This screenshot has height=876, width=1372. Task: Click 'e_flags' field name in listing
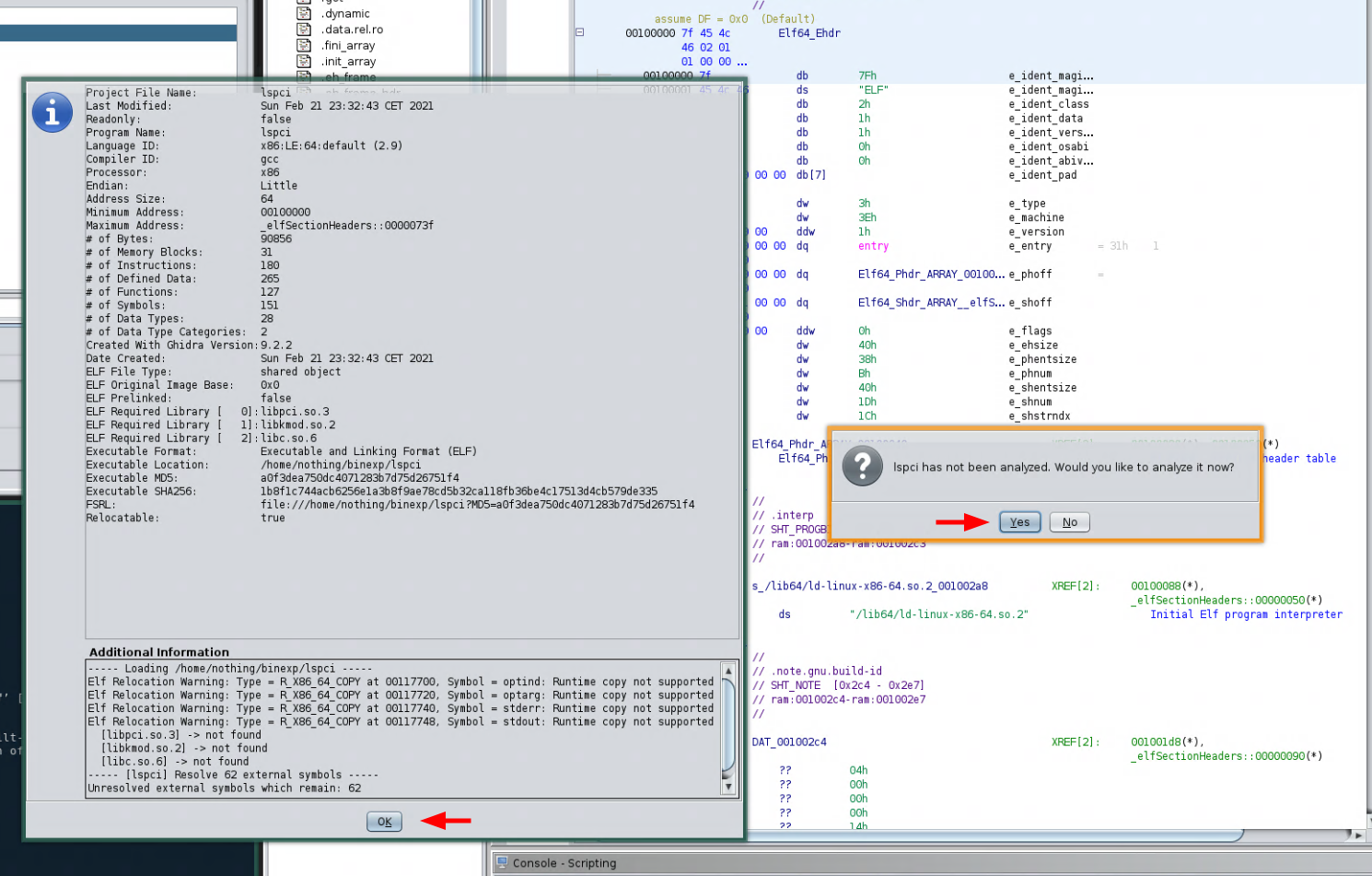click(1029, 331)
